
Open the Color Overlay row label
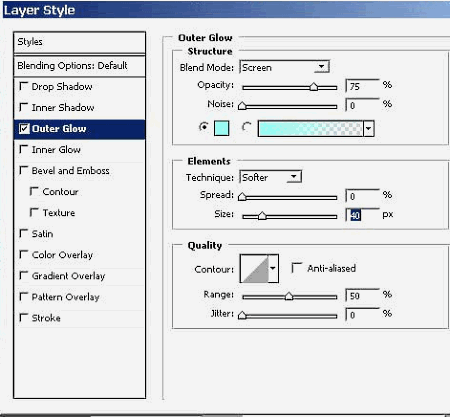62,255
